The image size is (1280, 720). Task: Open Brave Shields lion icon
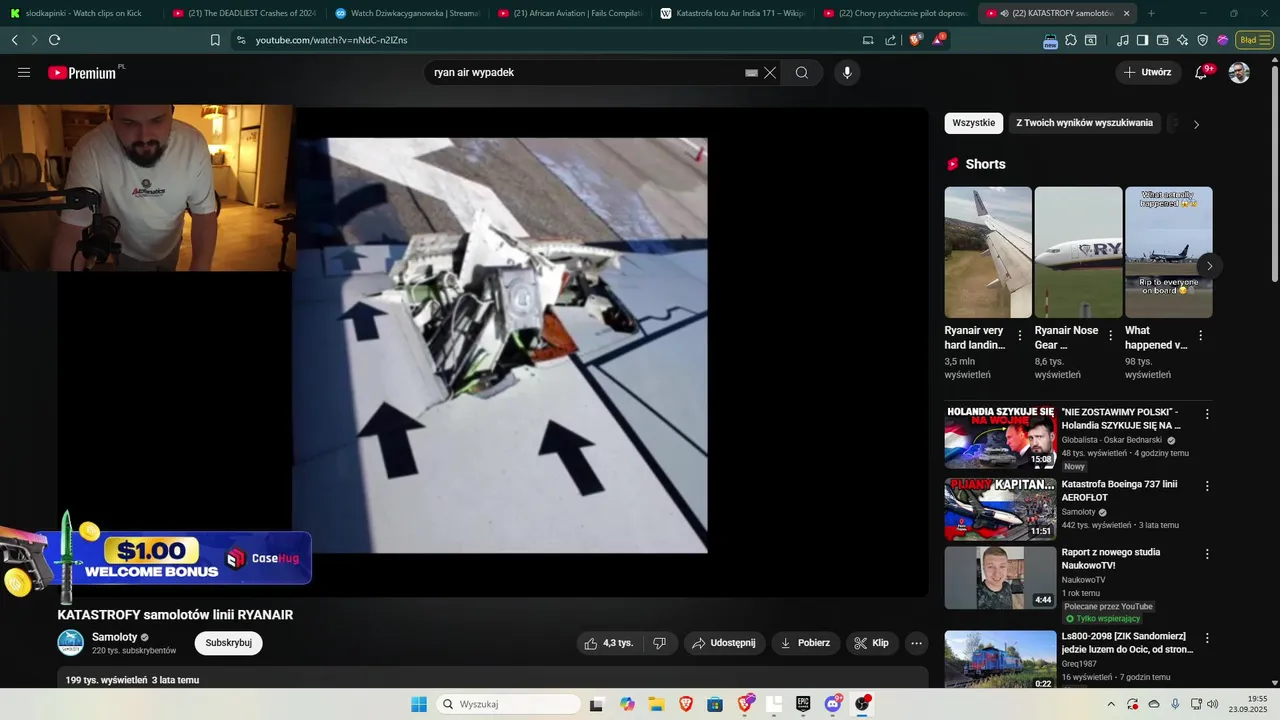[x=915, y=40]
